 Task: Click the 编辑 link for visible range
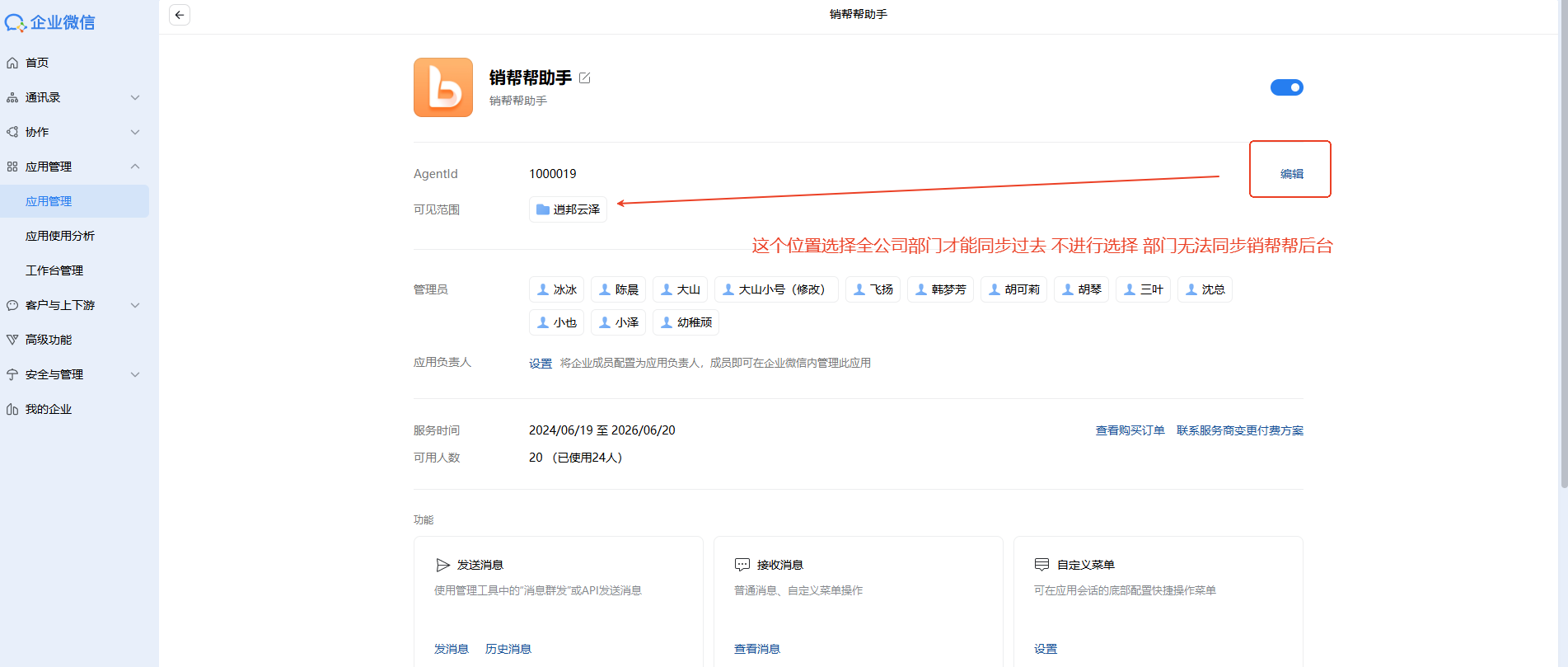click(x=1291, y=174)
